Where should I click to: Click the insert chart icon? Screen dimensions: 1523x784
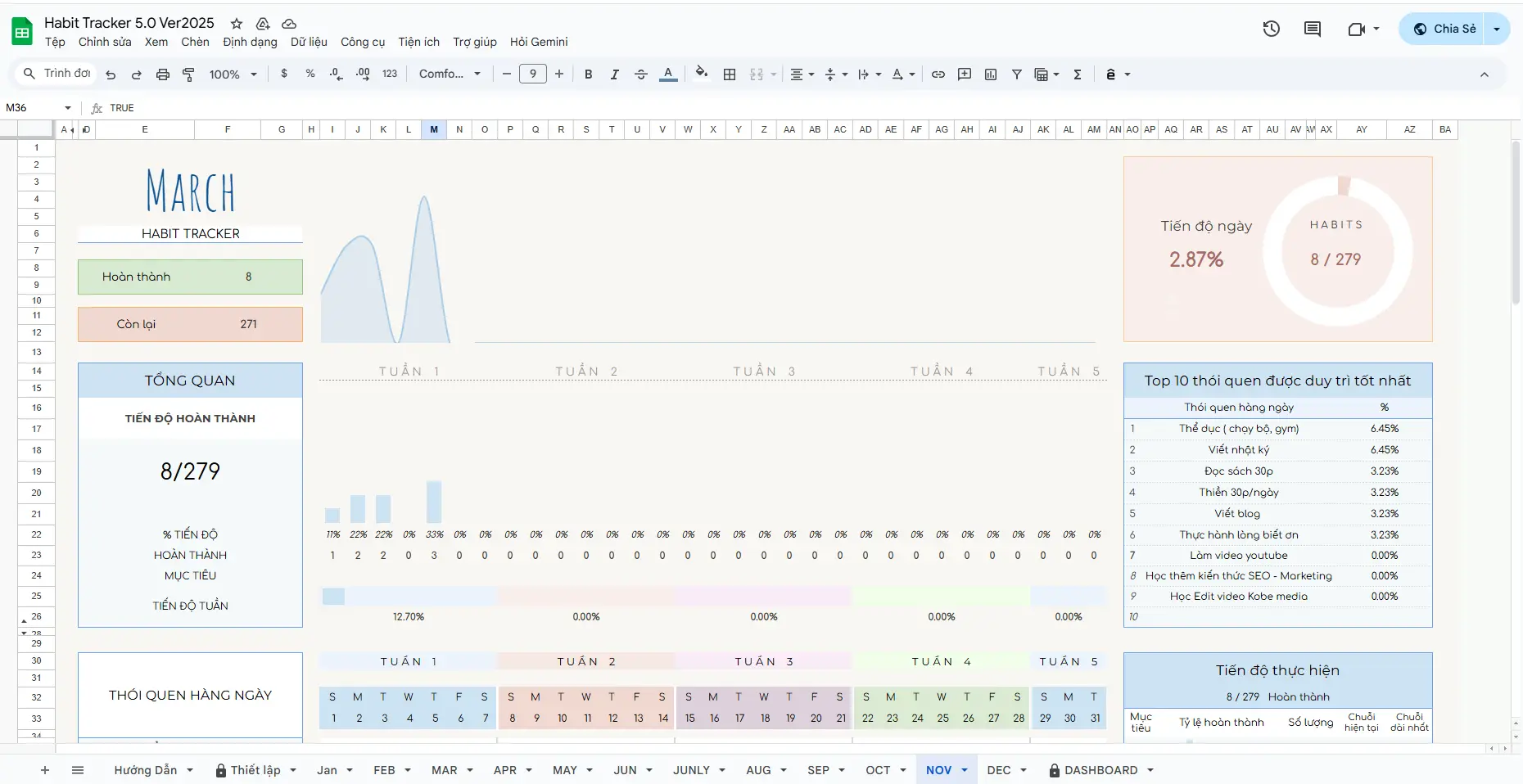pyautogui.click(x=991, y=74)
